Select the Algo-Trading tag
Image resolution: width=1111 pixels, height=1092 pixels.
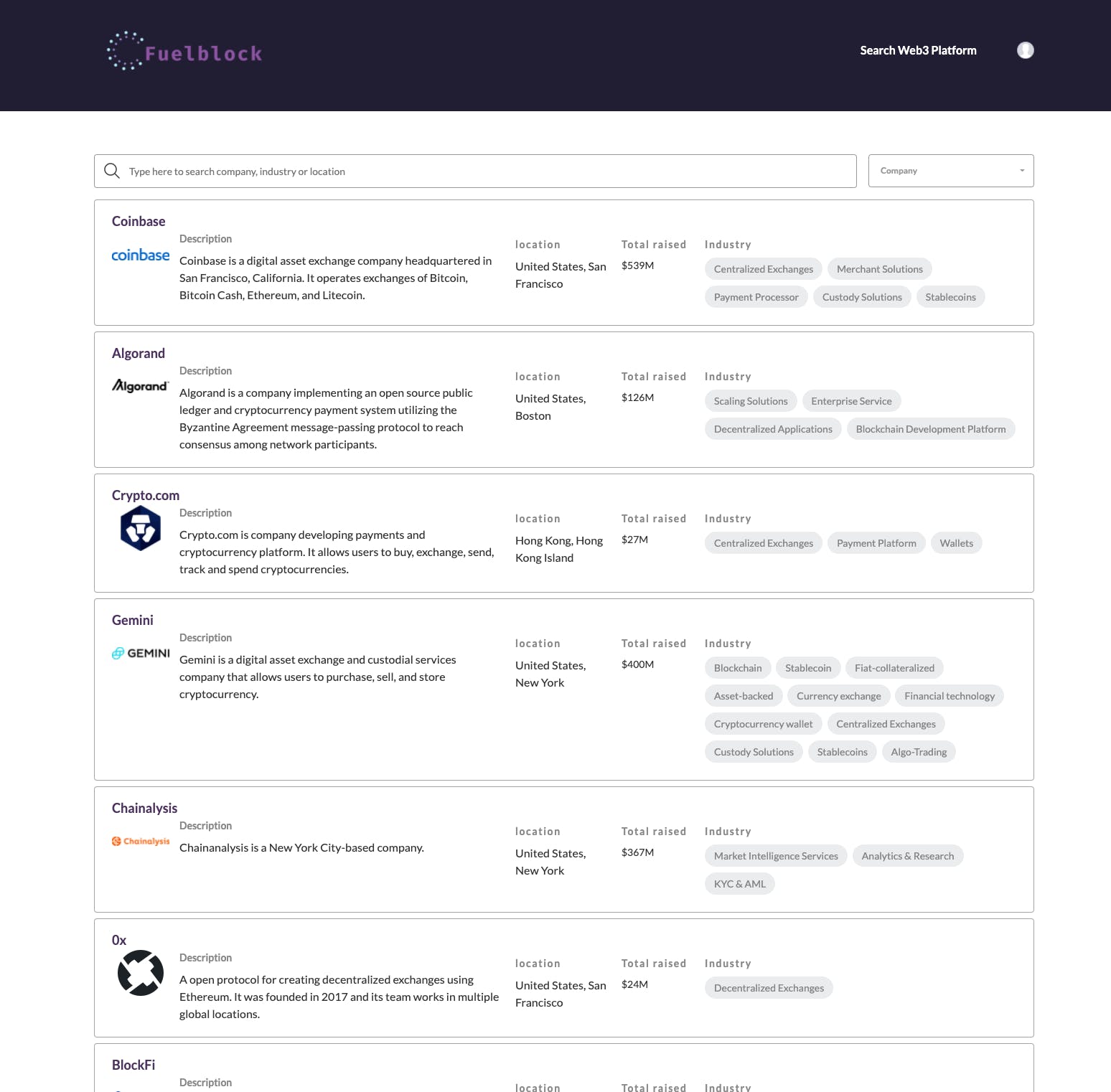(x=919, y=752)
